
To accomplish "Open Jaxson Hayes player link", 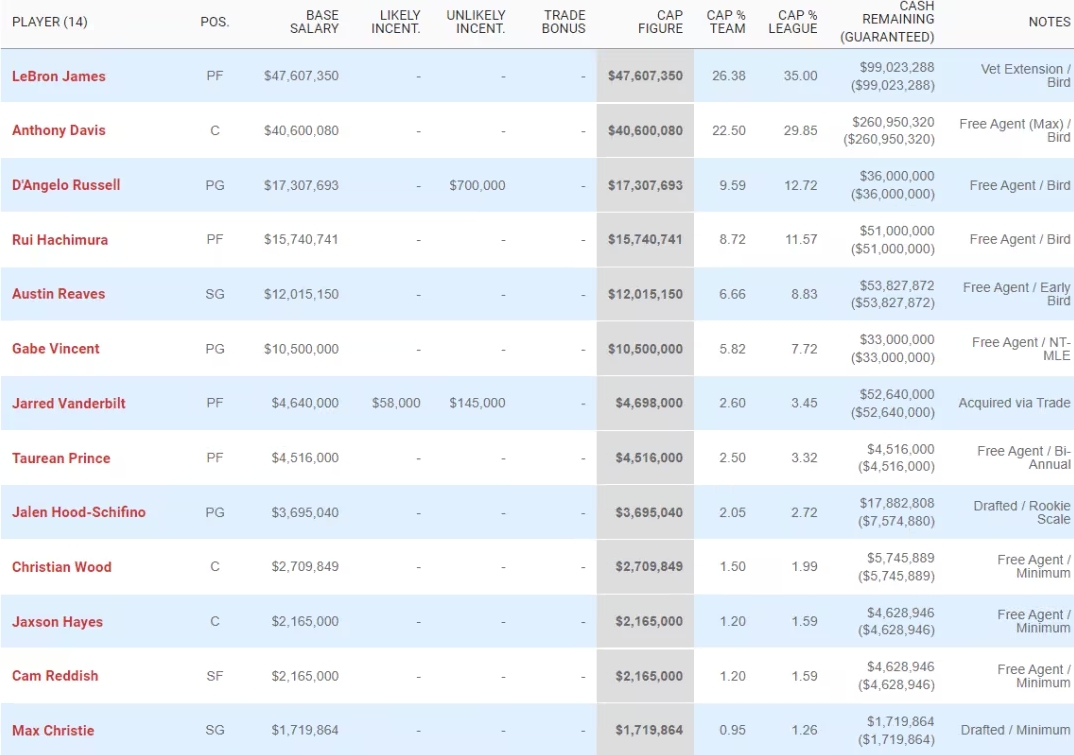I will 58,622.
